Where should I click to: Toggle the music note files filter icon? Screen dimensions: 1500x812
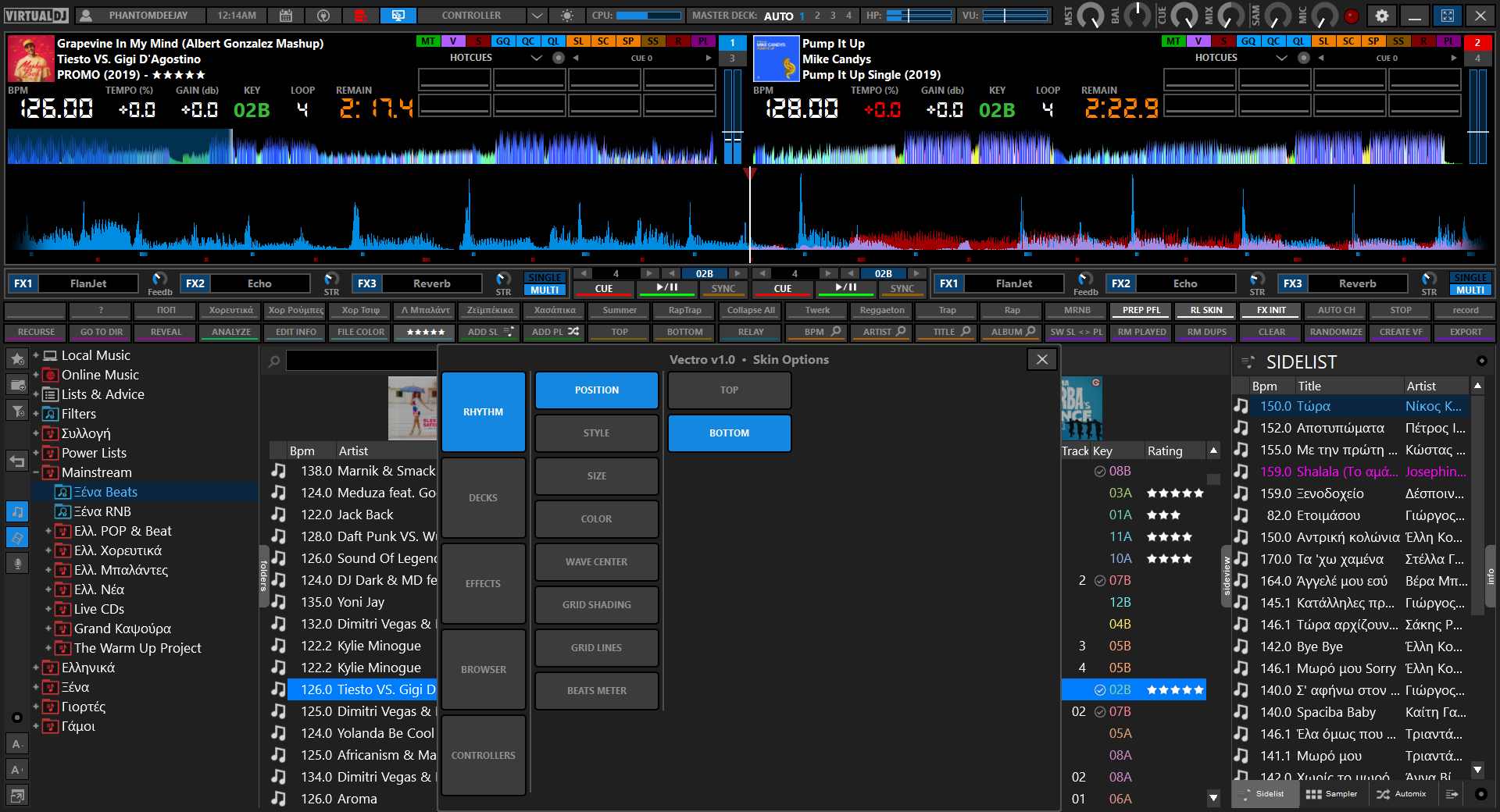(17, 511)
